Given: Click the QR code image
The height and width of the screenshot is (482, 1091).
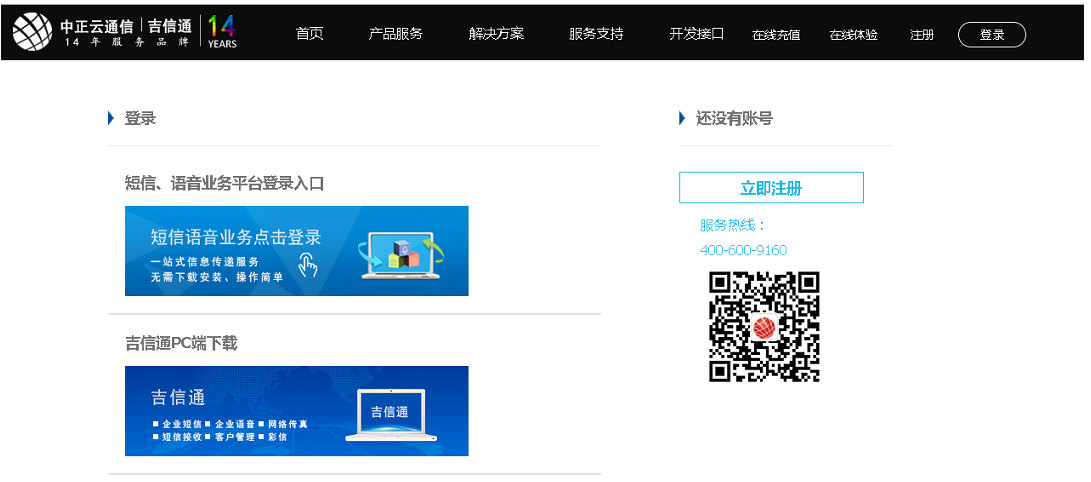Looking at the screenshot, I should point(764,326).
